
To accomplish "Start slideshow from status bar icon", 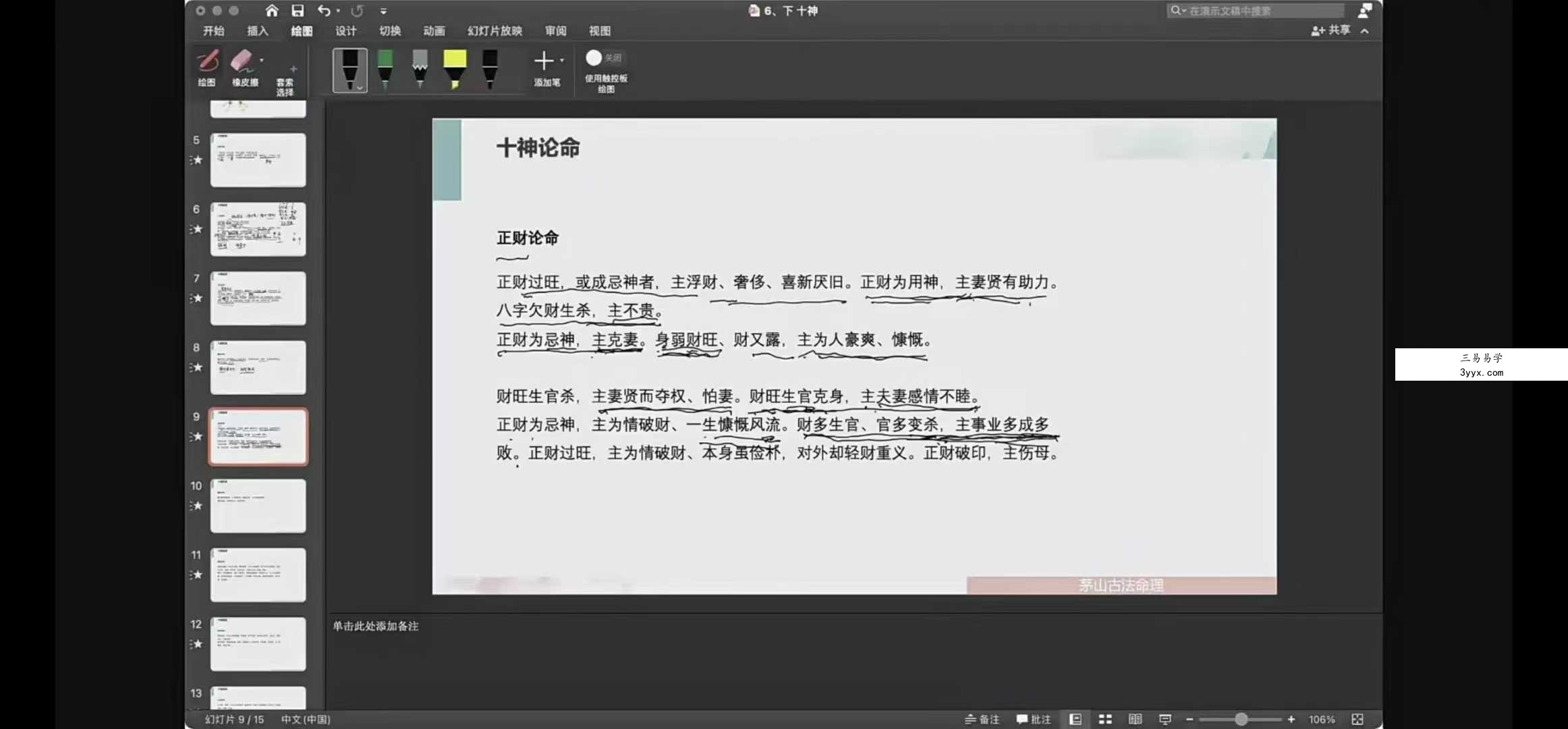I will coord(1165,720).
